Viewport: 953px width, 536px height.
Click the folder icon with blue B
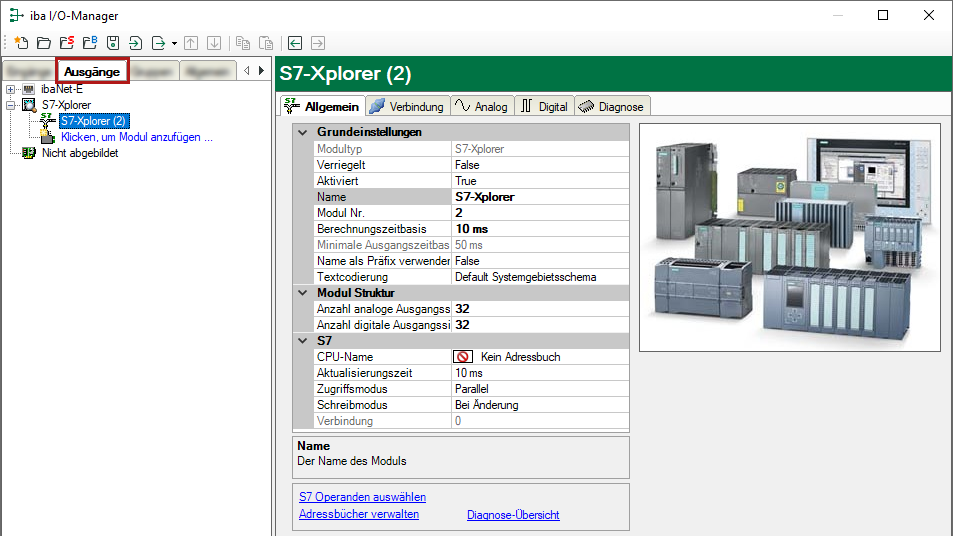89,43
